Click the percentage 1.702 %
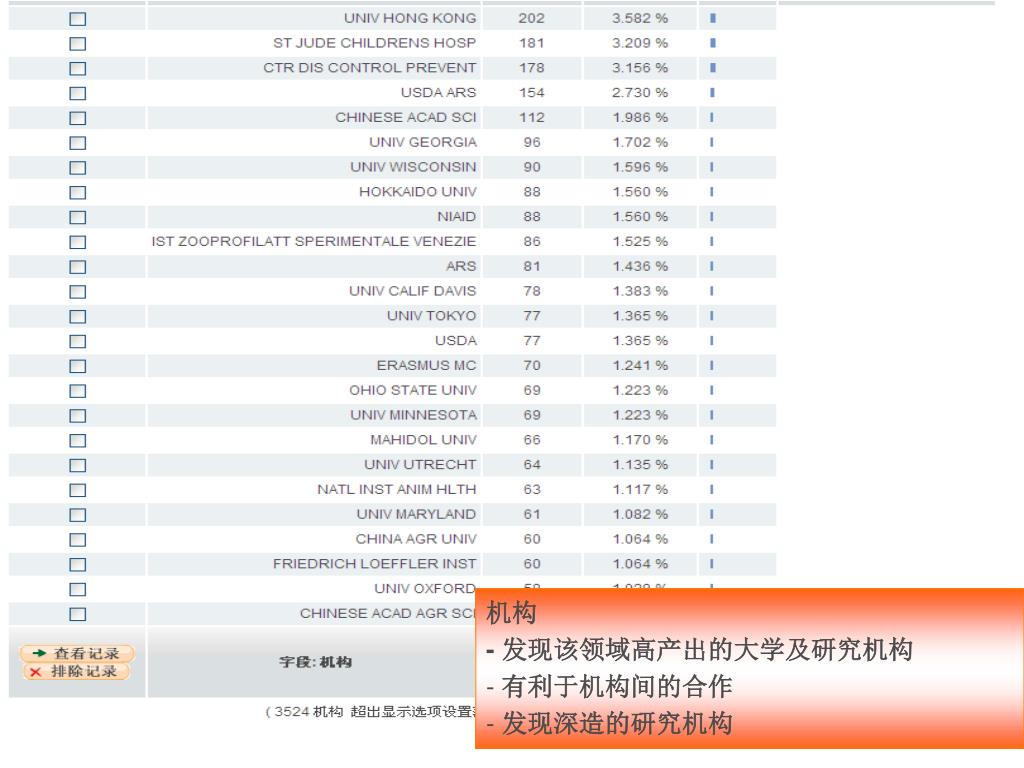The width and height of the screenshot is (1024, 768). point(640,142)
